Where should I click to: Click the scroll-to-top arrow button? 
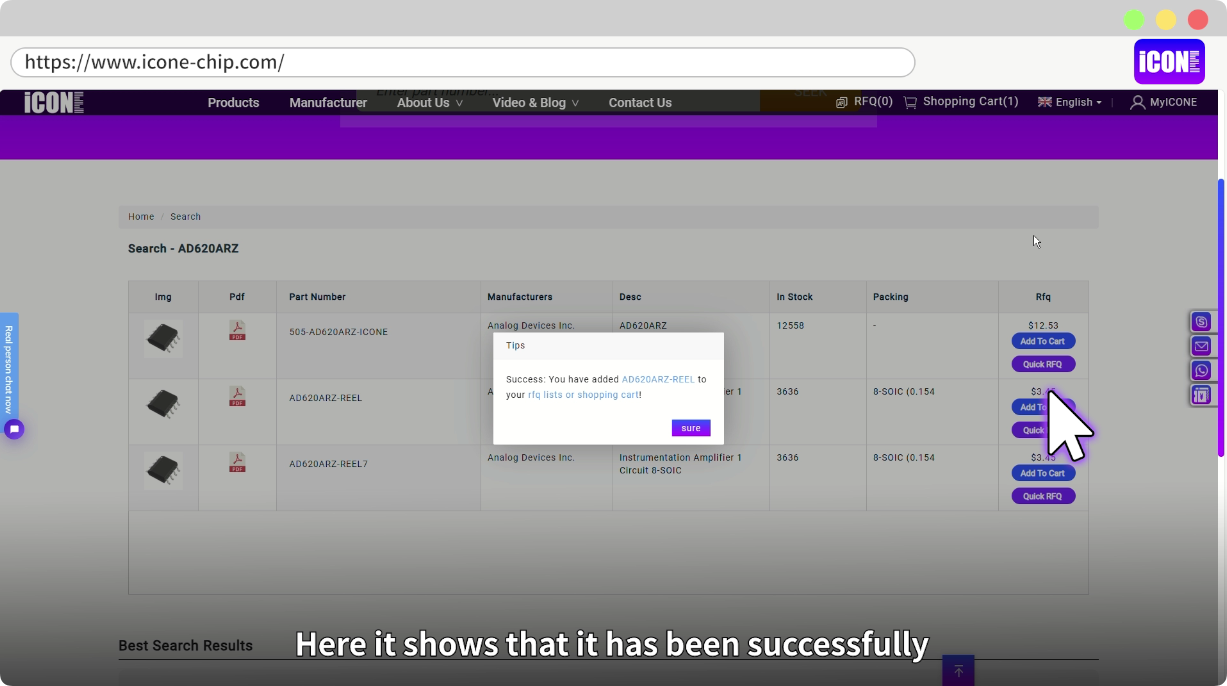pos(958,671)
